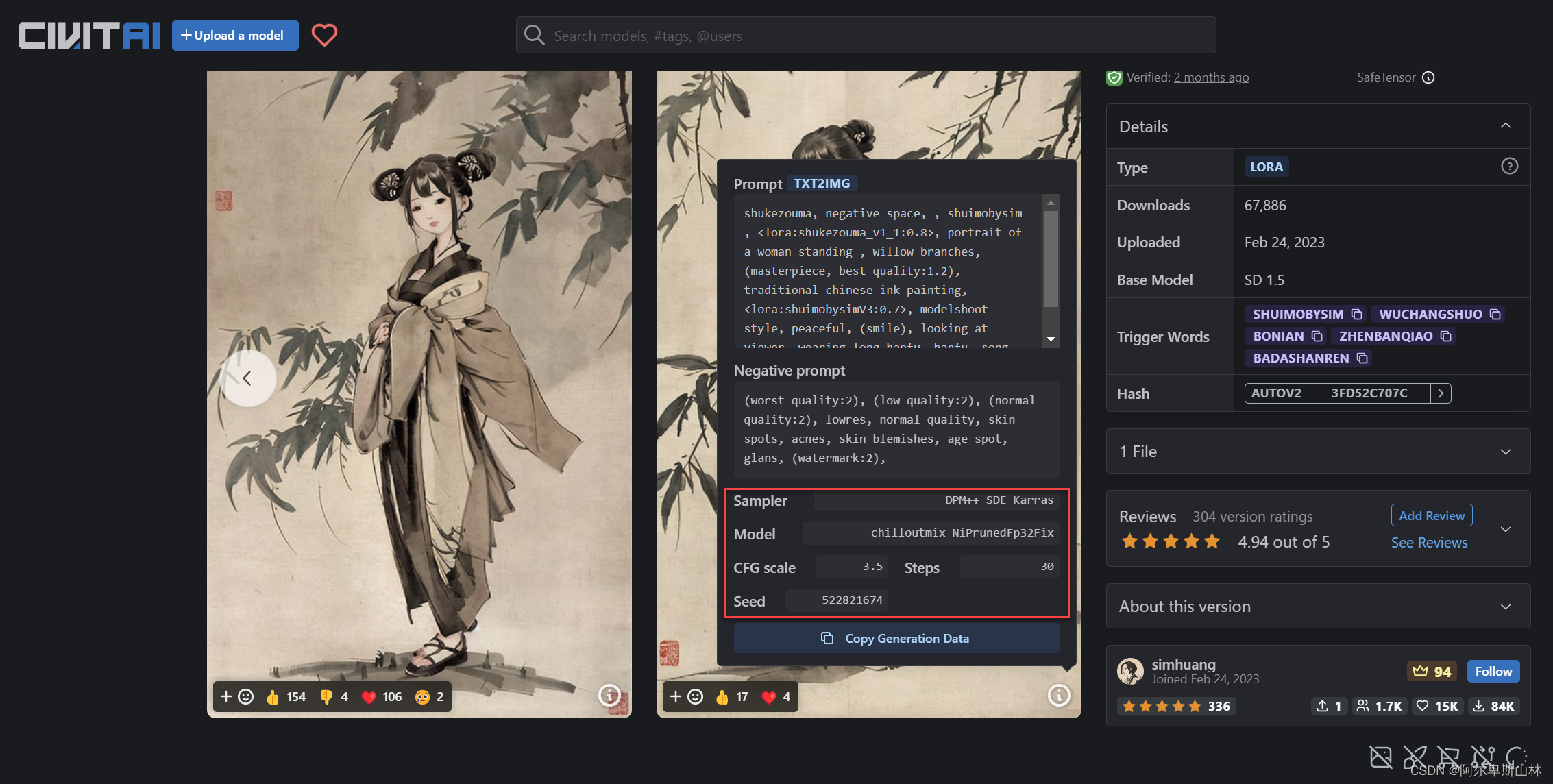Click thumbs down reaction showing 4
Viewport: 1553px width, 784px height.
[x=334, y=697]
